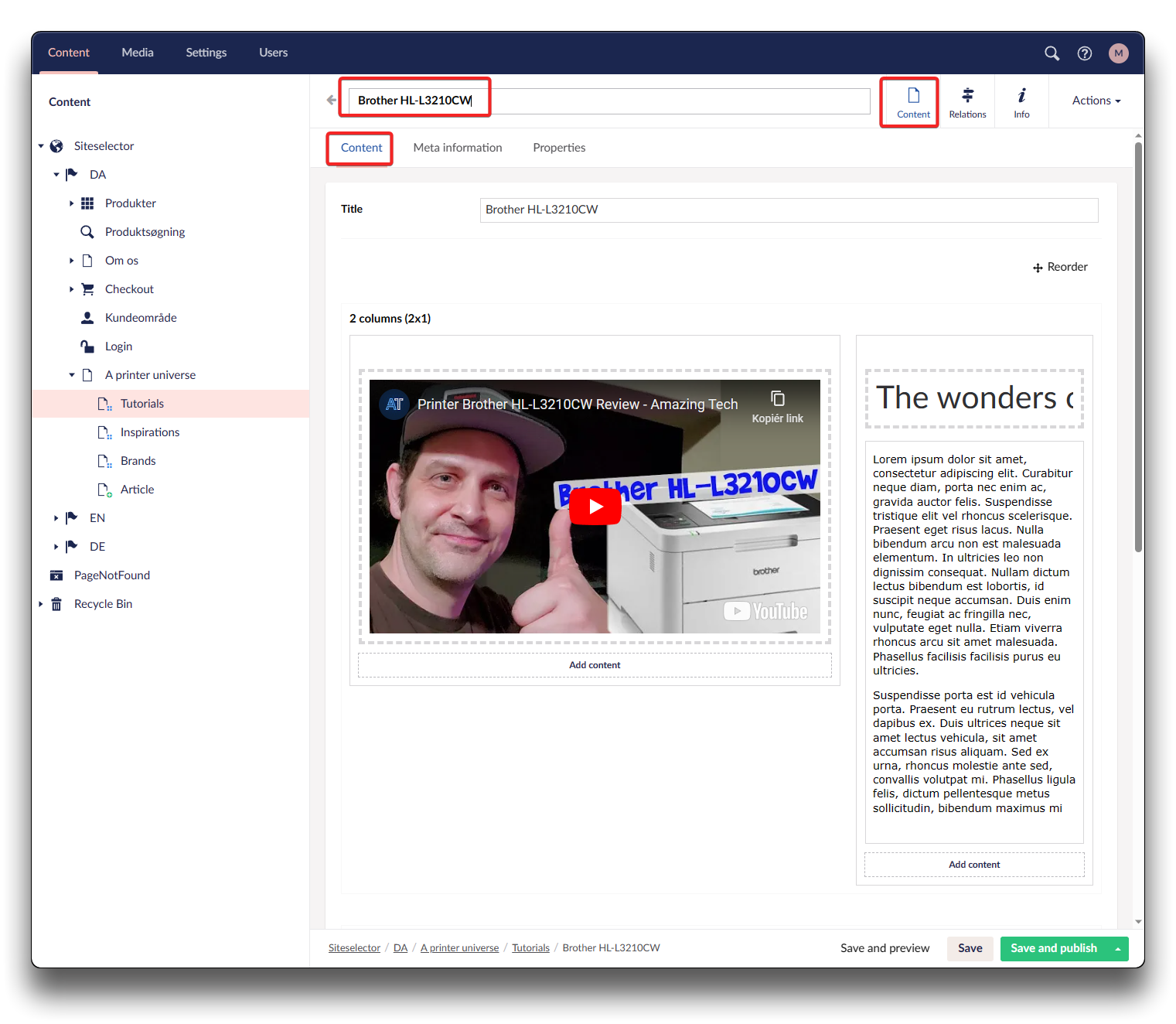Viewport: 1176px width, 1024px height.
Task: Click Add content under the video
Action: click(x=595, y=665)
